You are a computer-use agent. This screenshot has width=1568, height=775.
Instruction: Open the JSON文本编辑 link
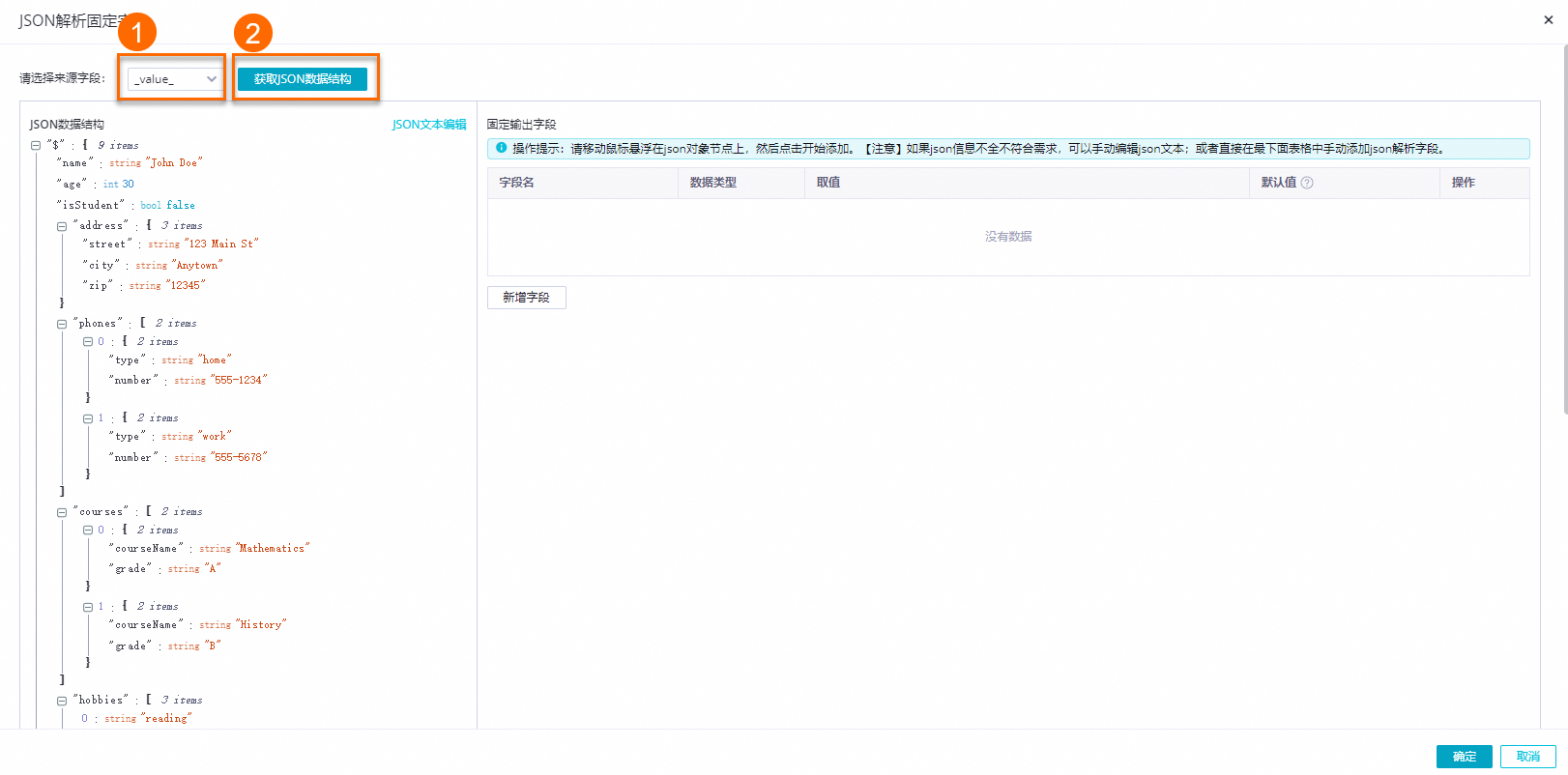(429, 125)
